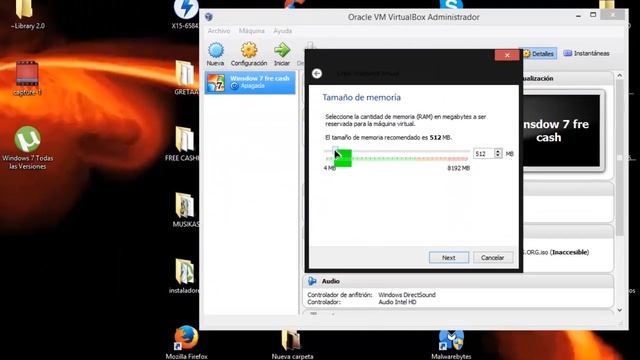Open the Ayuda menu
640x360 pixels.
click(282, 31)
